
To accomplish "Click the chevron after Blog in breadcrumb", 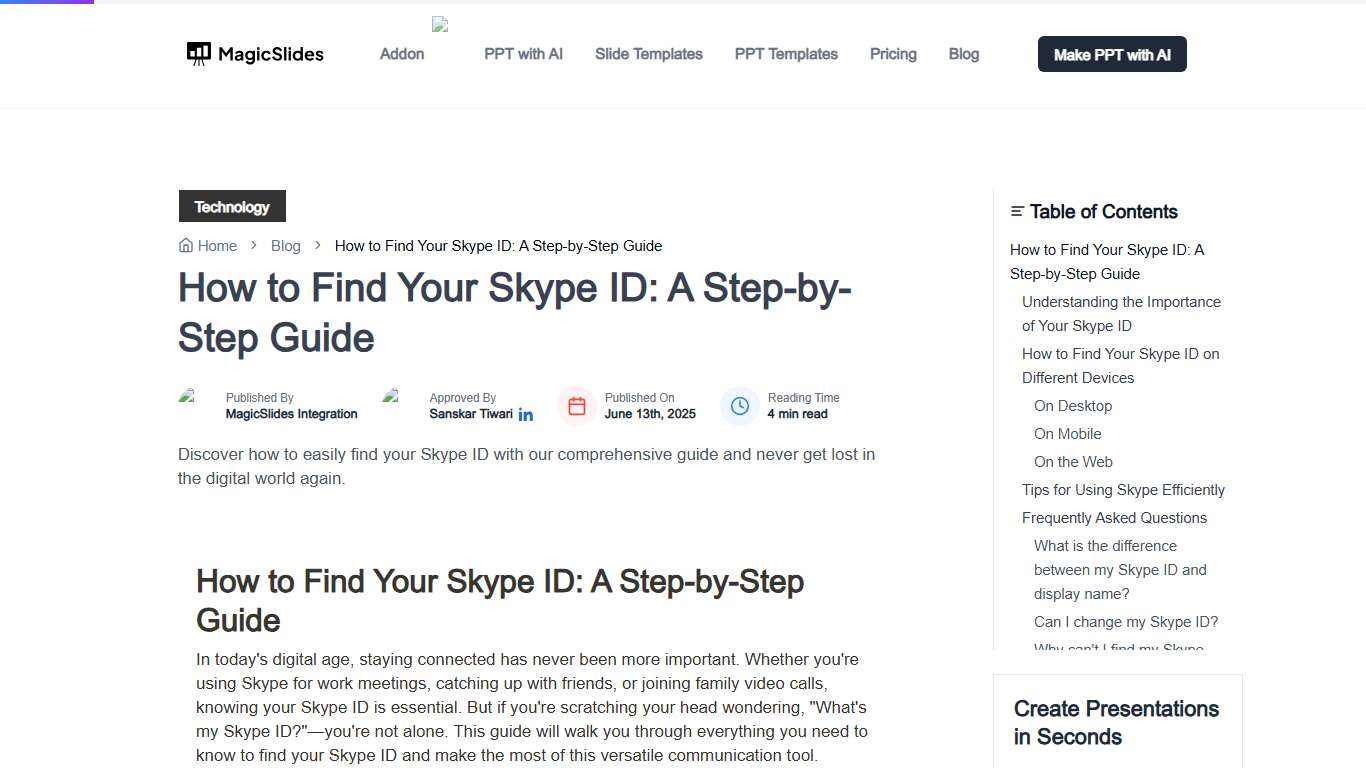I will coord(317,245).
